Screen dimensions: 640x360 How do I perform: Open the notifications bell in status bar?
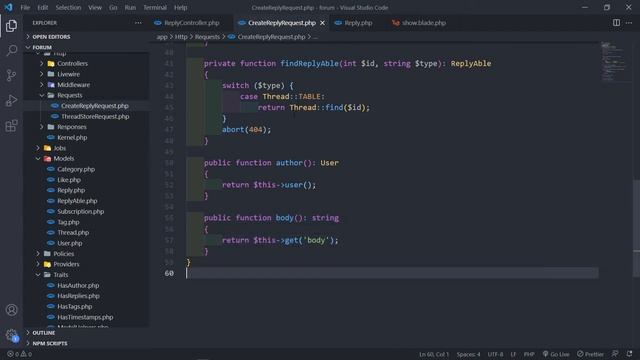point(629,354)
